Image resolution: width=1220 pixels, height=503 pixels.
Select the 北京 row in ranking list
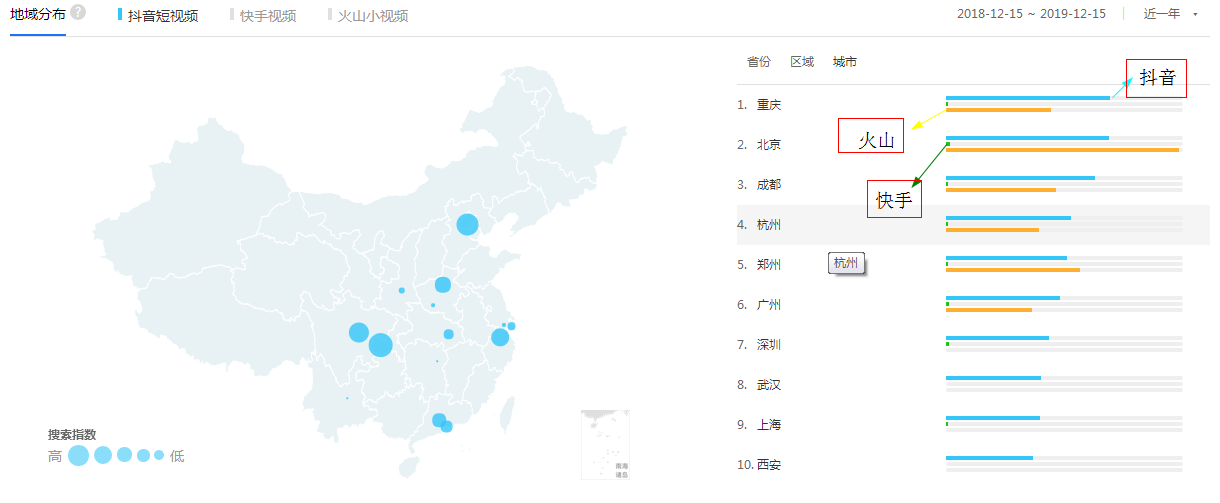click(769, 145)
